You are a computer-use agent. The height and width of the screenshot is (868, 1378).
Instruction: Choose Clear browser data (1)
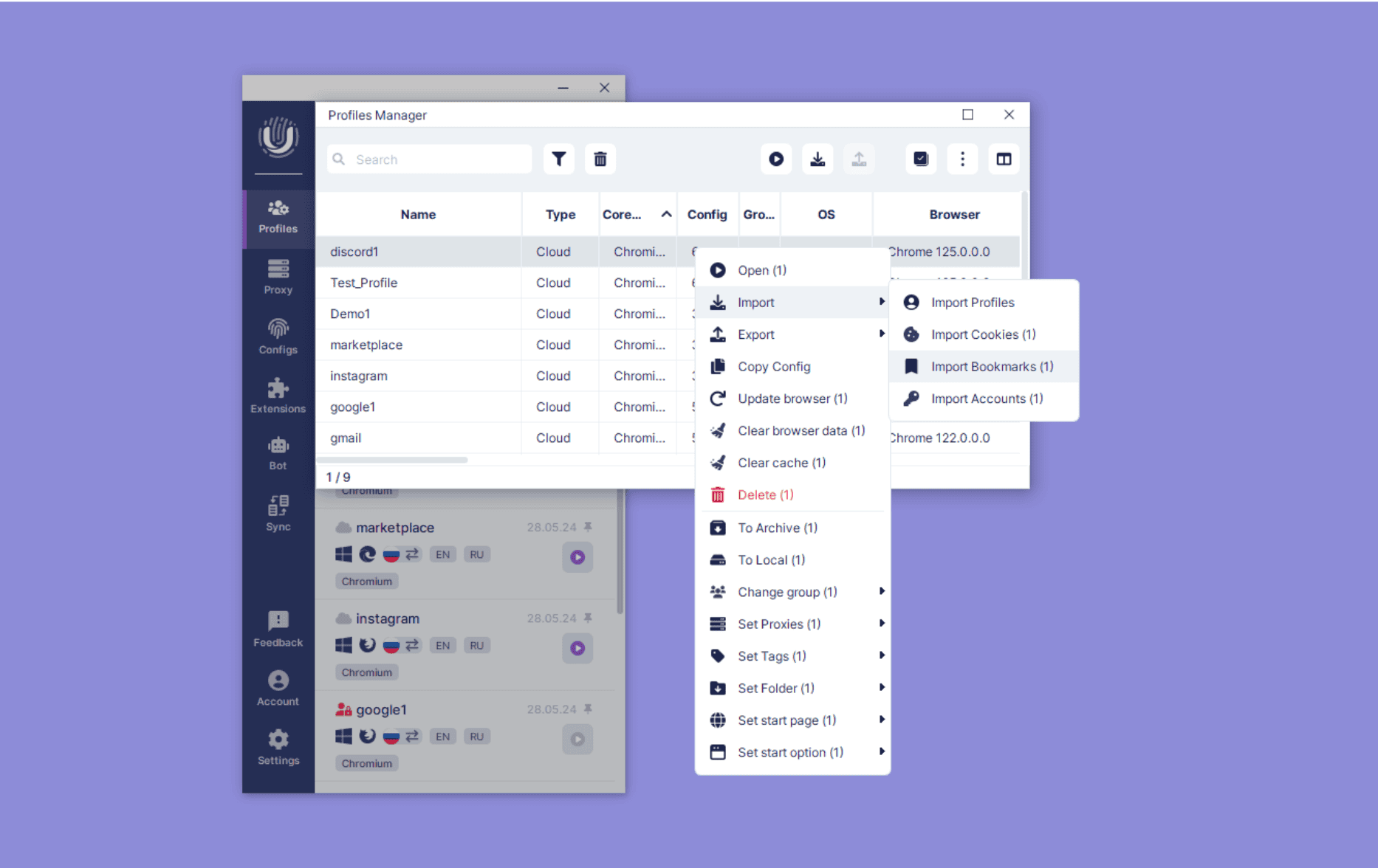pos(792,431)
